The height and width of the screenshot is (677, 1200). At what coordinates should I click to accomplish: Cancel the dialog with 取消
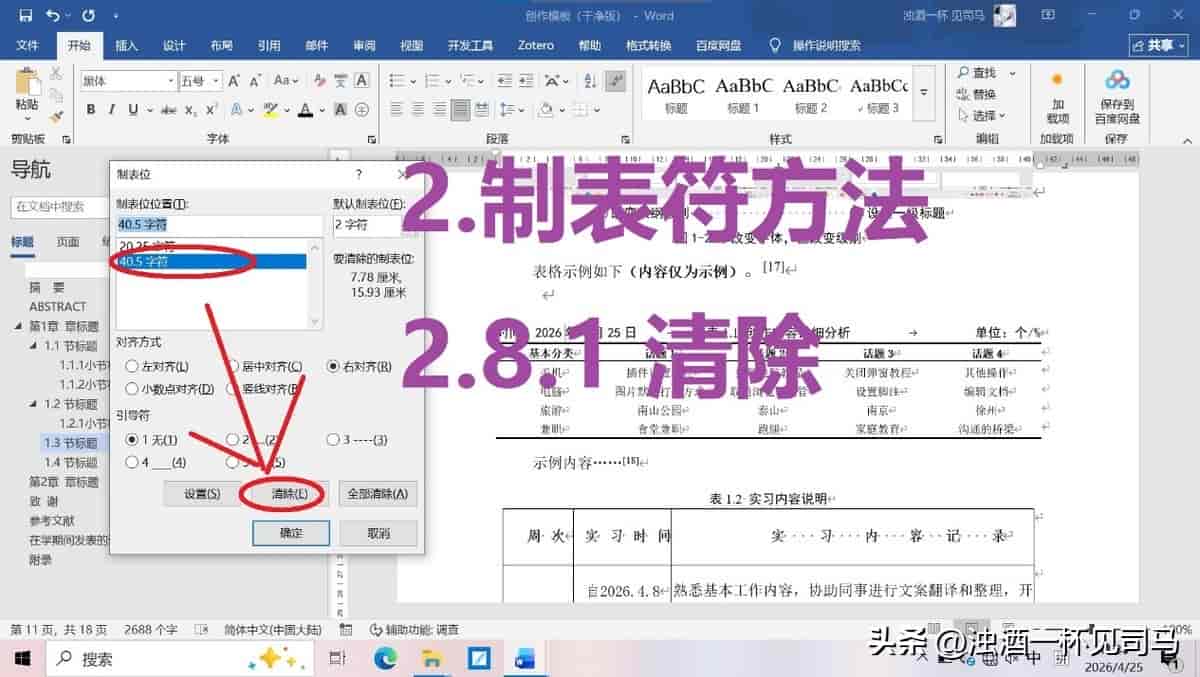tap(378, 533)
